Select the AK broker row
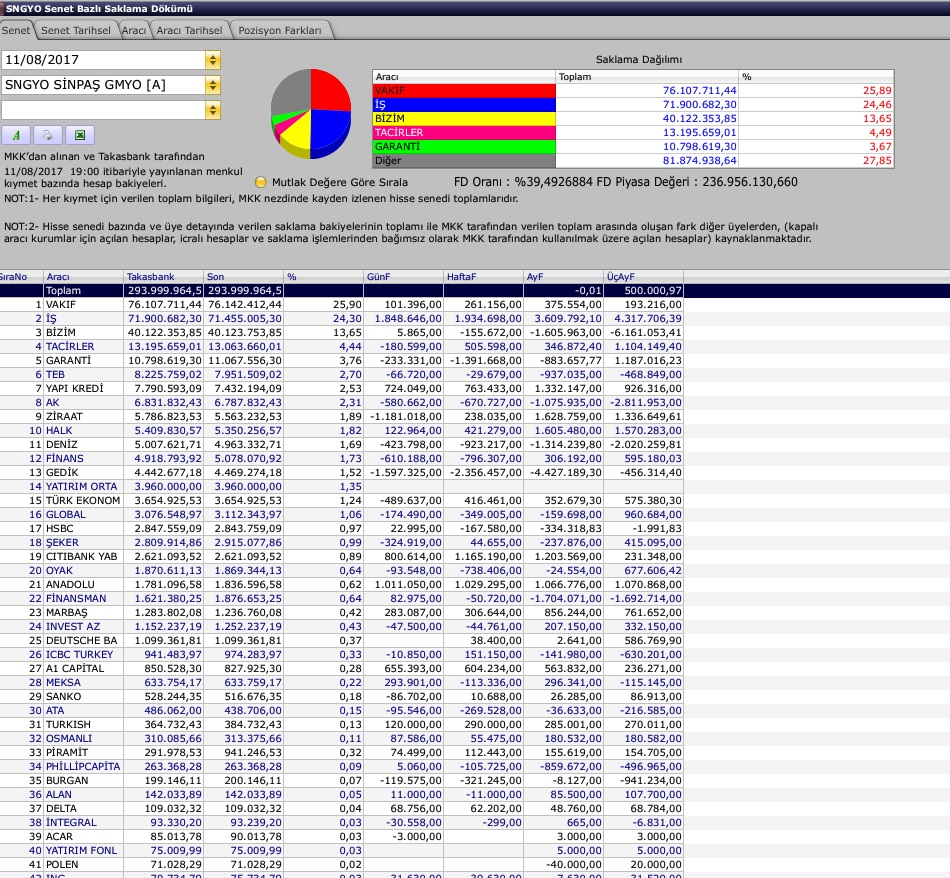The image size is (950, 878). pyautogui.click(x=342, y=402)
